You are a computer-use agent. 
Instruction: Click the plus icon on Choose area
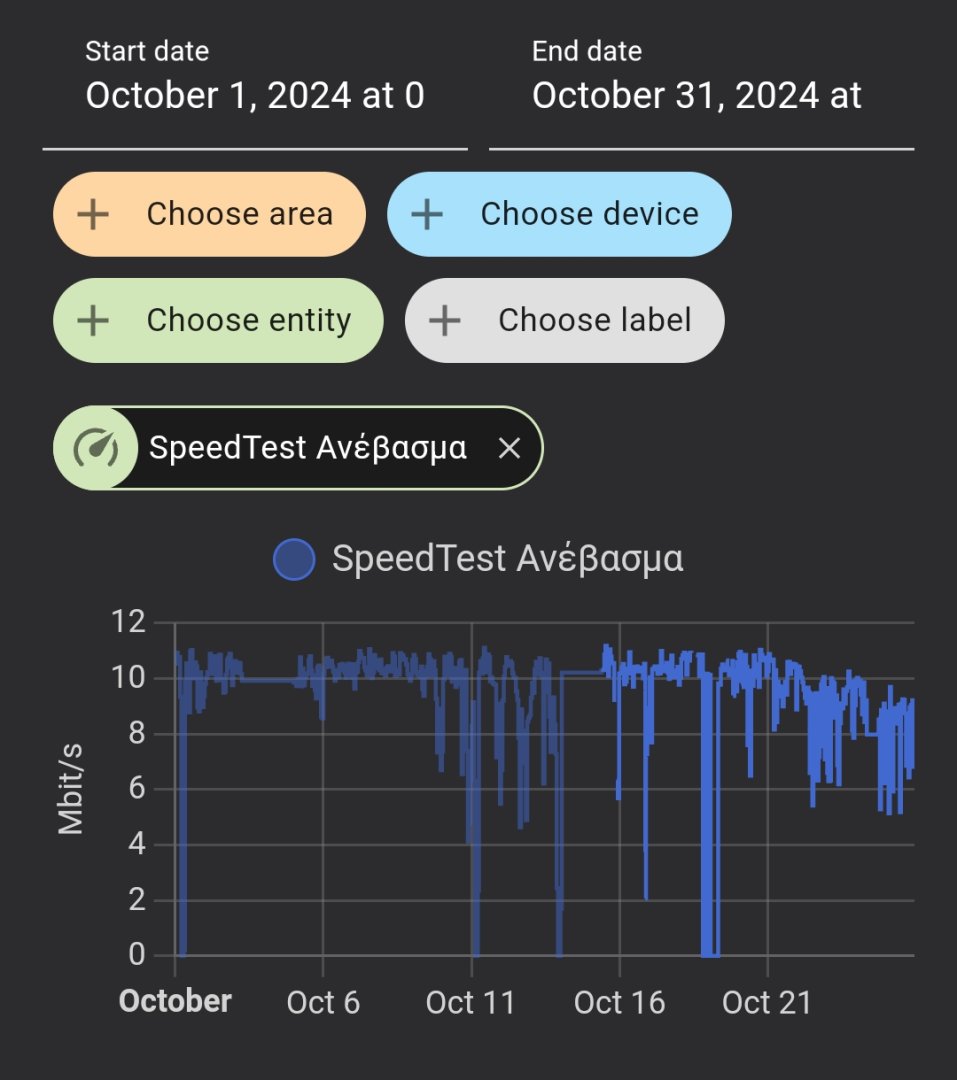coord(93,214)
